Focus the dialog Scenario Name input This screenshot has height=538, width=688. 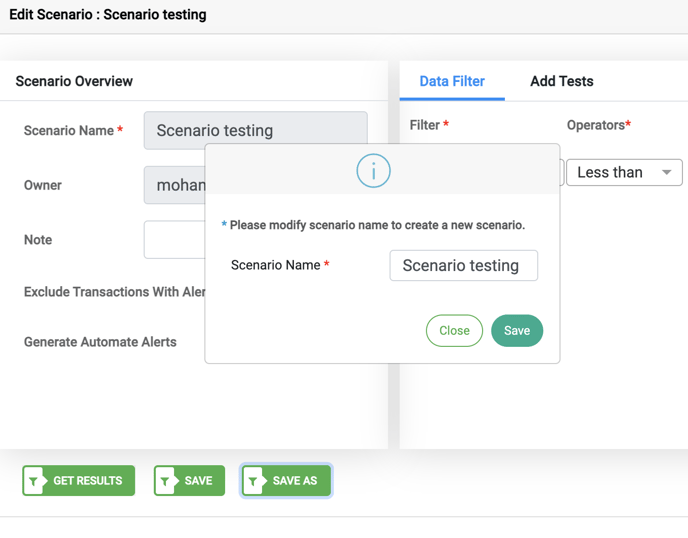[464, 265]
